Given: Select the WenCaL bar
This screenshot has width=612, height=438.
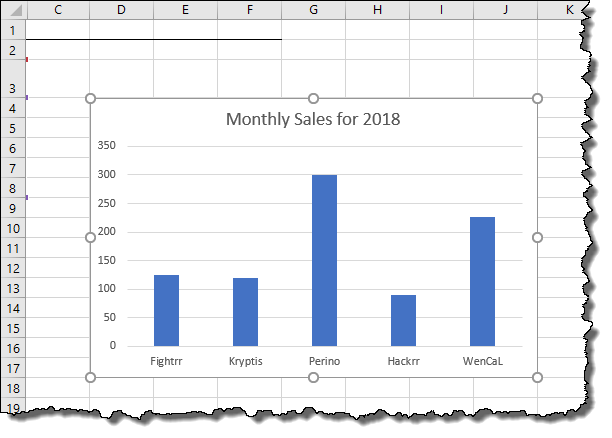Looking at the screenshot, I should pos(482,281).
